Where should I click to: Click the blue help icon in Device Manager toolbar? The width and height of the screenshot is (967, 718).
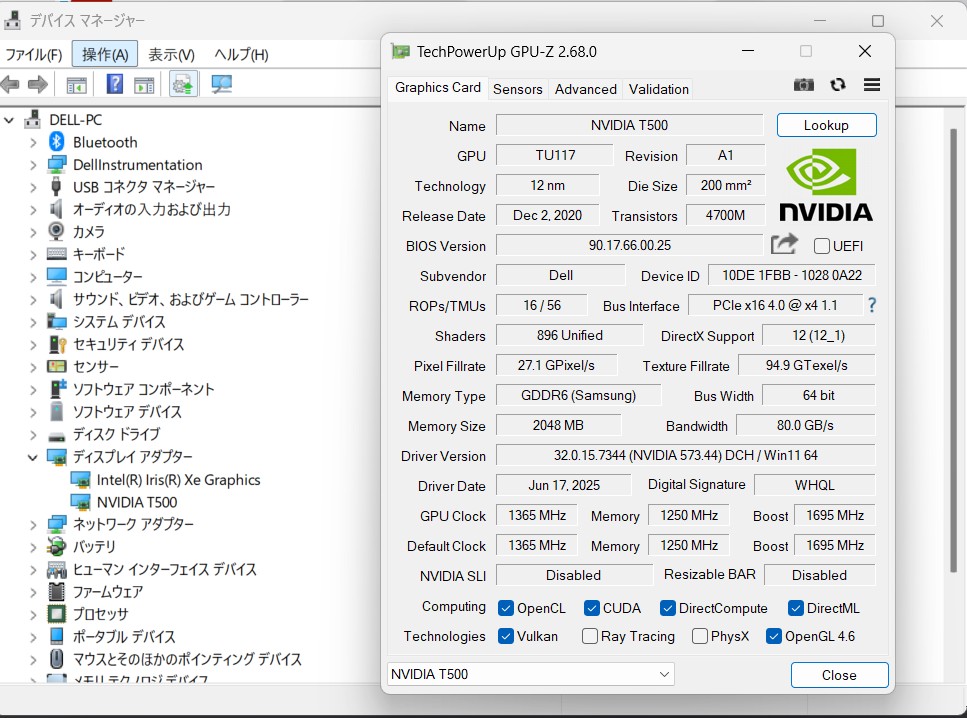click(x=115, y=84)
